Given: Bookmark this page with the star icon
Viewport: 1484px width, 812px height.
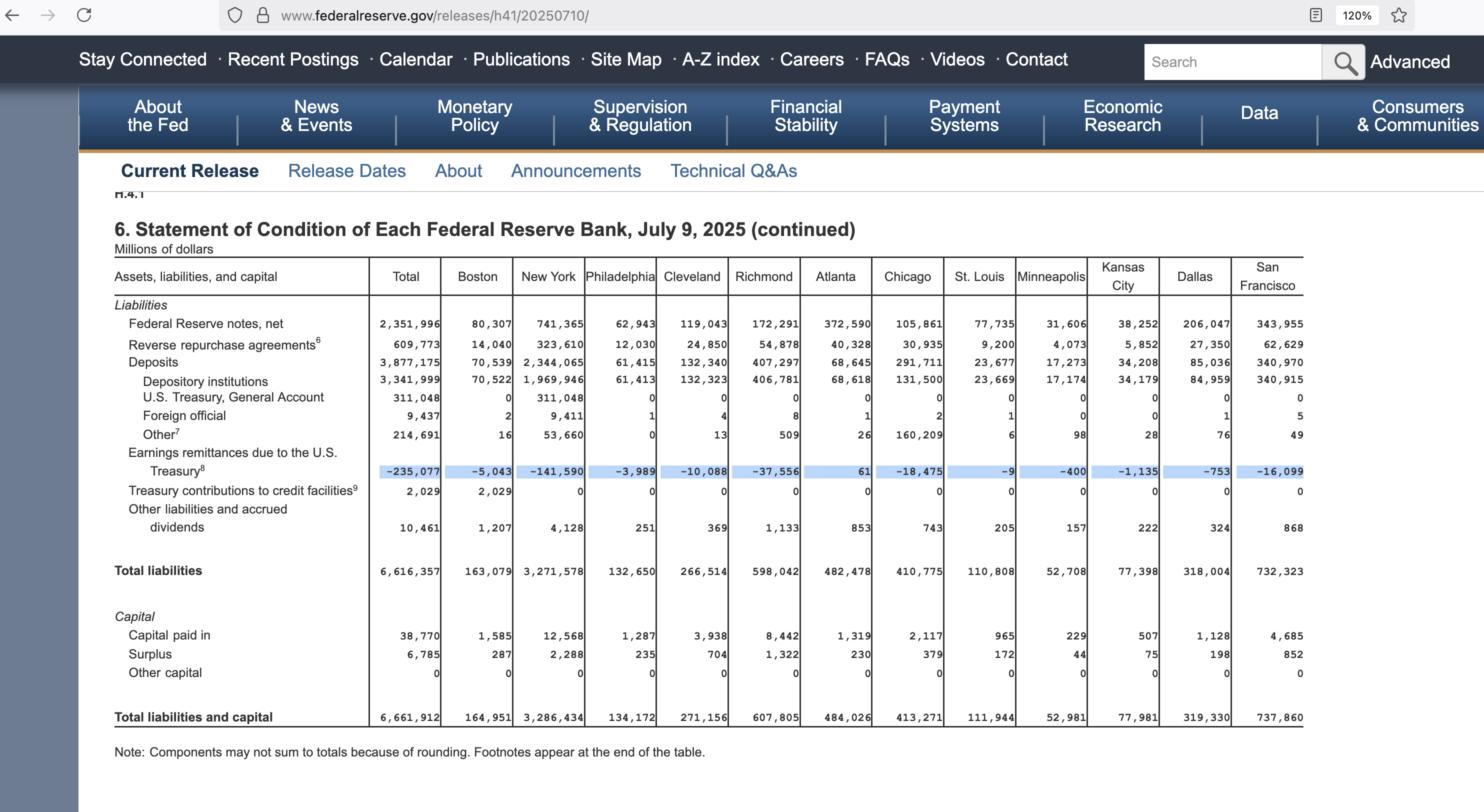Looking at the screenshot, I should (x=1398, y=15).
